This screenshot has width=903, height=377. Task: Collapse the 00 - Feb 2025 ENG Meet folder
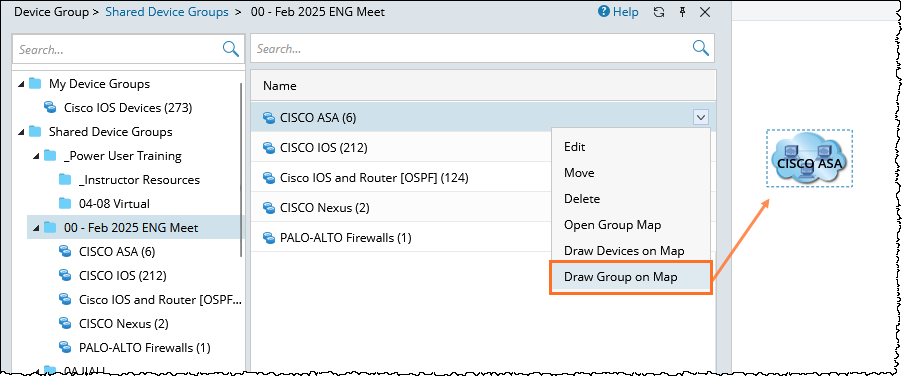[36, 228]
